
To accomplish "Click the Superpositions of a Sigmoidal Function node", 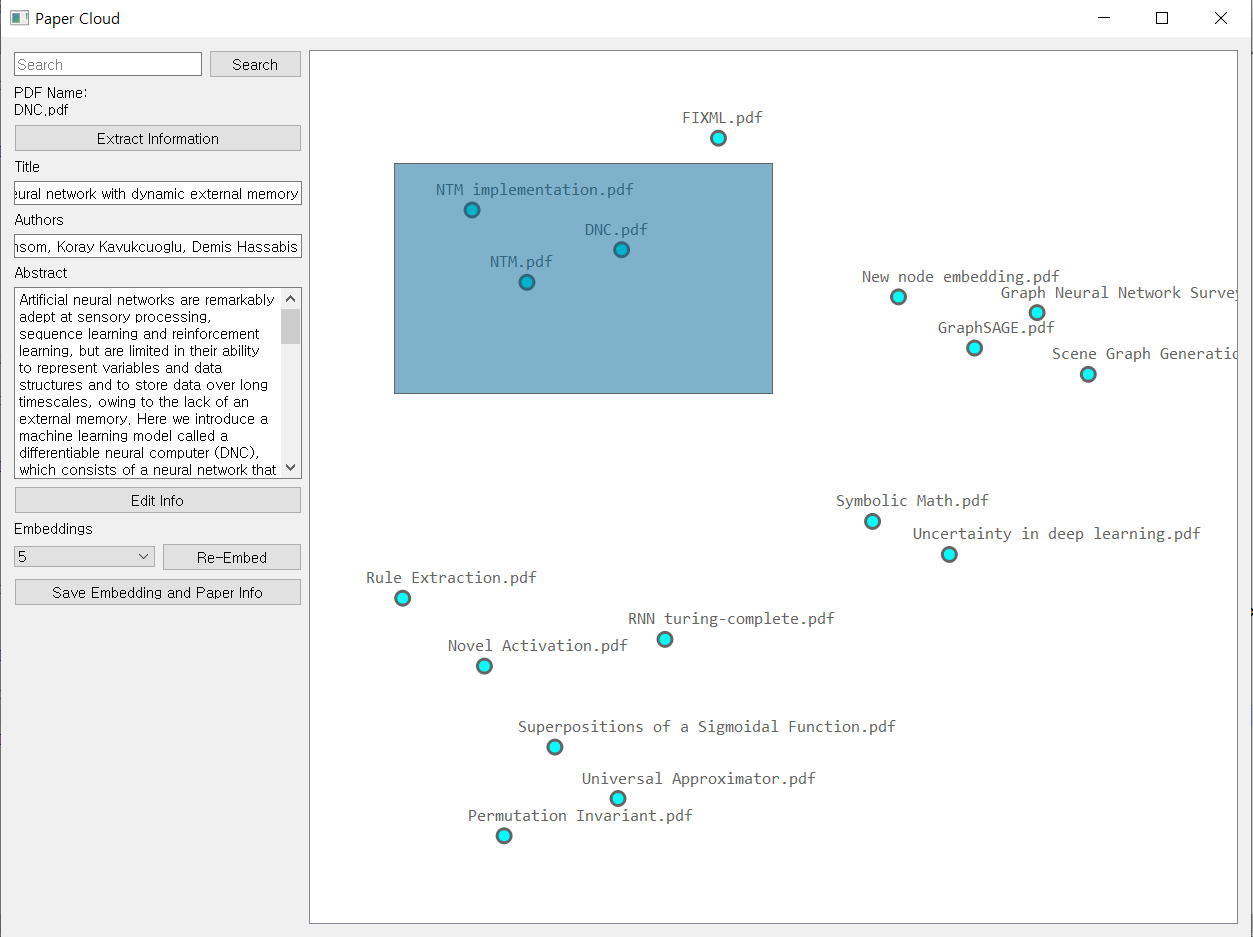I will pos(555,747).
